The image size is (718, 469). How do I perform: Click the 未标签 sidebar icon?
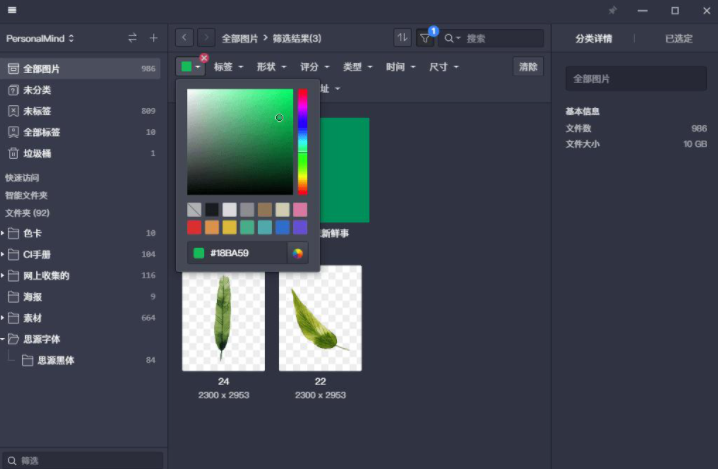tap(13, 111)
